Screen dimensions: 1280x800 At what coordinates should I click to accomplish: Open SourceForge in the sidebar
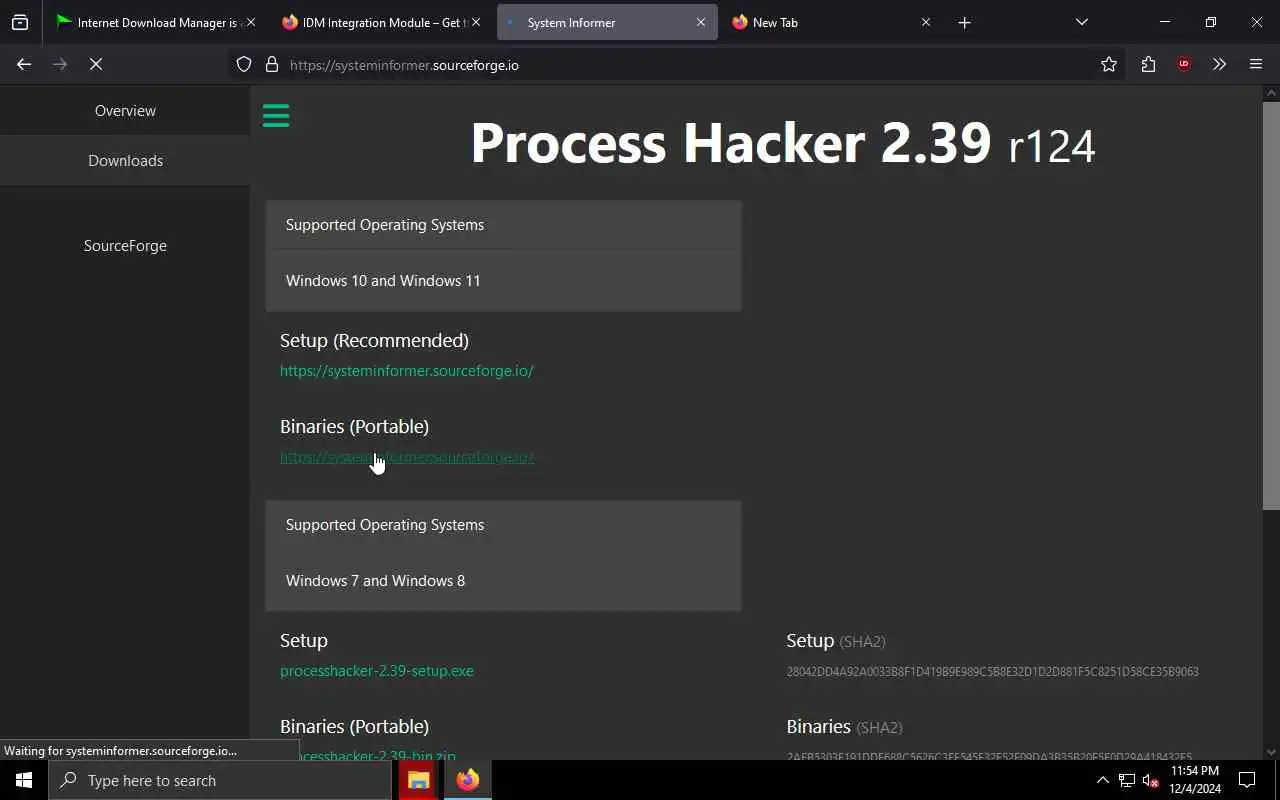tap(125, 245)
